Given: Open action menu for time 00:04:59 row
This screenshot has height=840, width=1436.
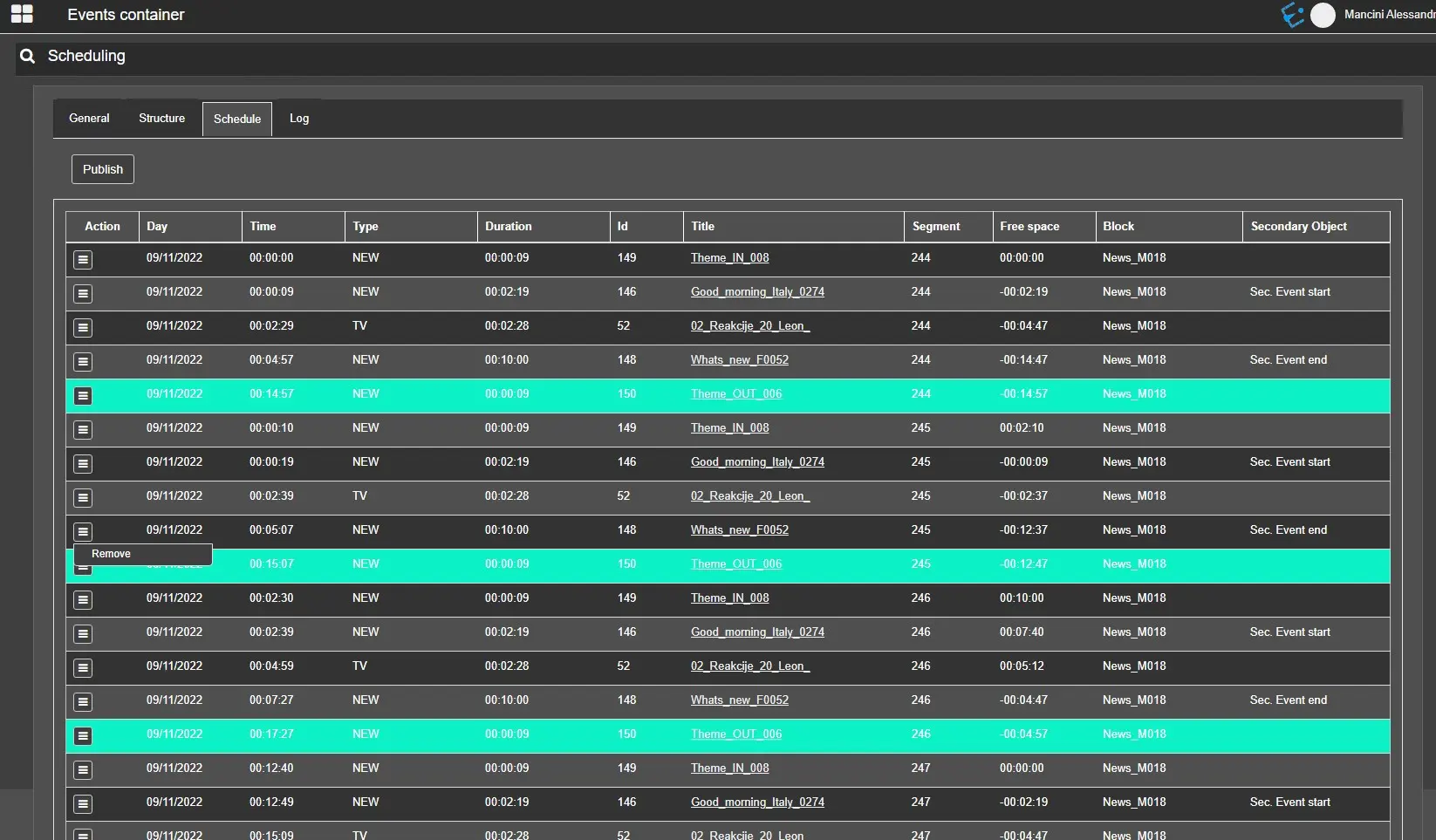Looking at the screenshot, I should coord(83,667).
